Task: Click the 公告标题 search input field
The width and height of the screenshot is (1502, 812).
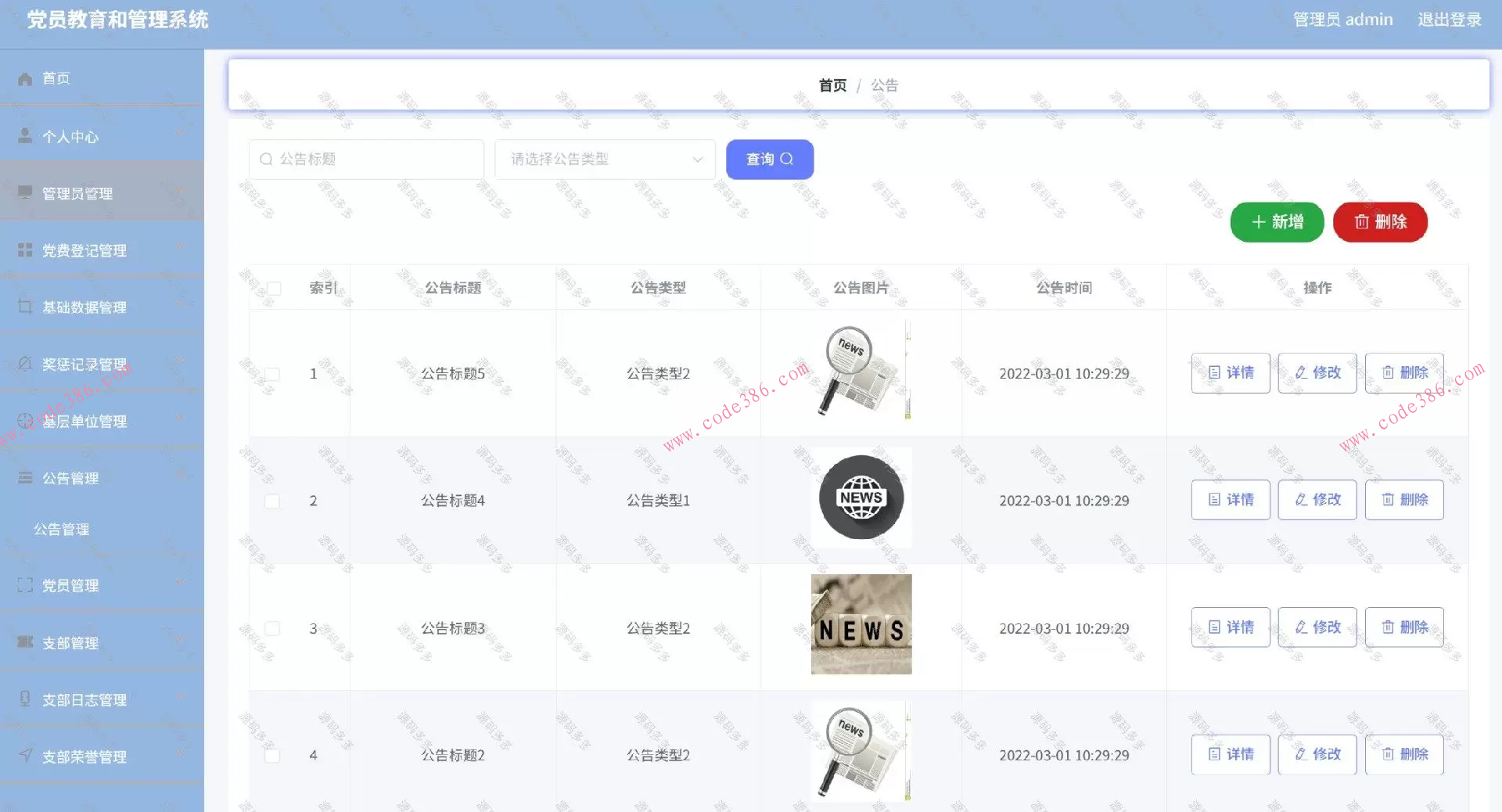Action: pyautogui.click(x=365, y=159)
